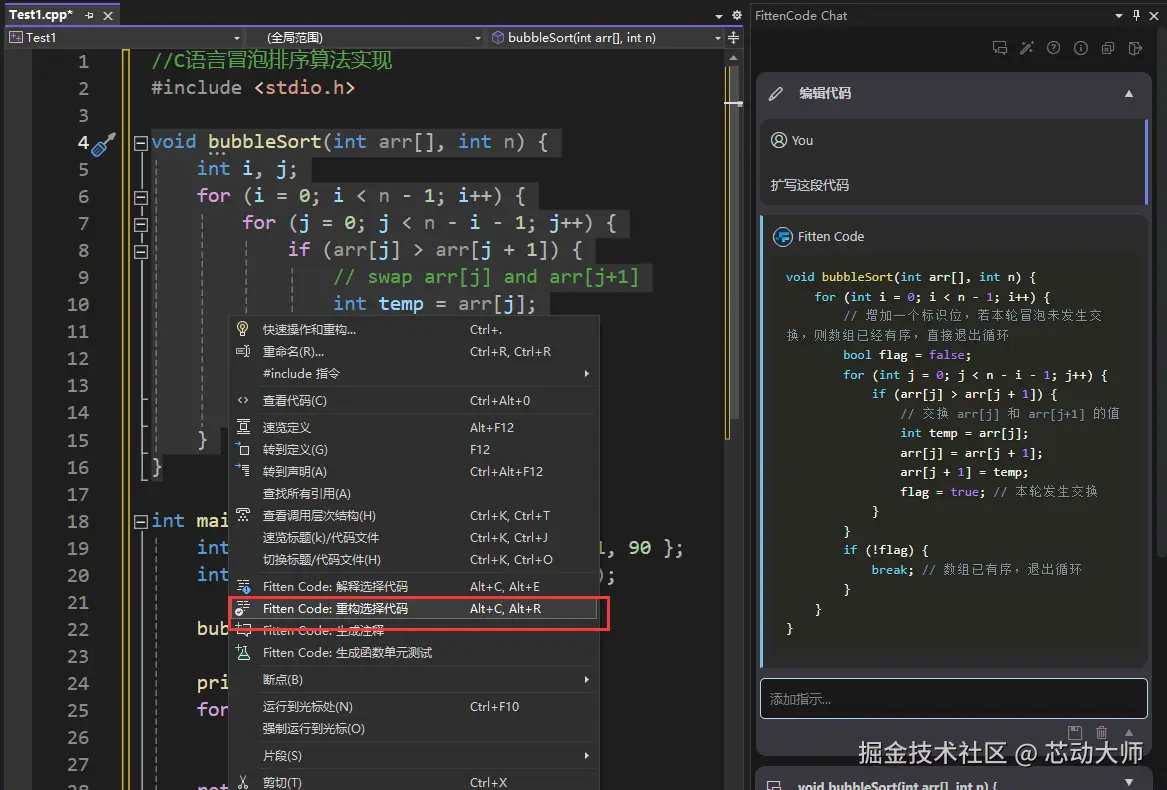This screenshot has width=1167, height=790.
Task: Click the FittenCode logout icon
Action: [x=1135, y=48]
